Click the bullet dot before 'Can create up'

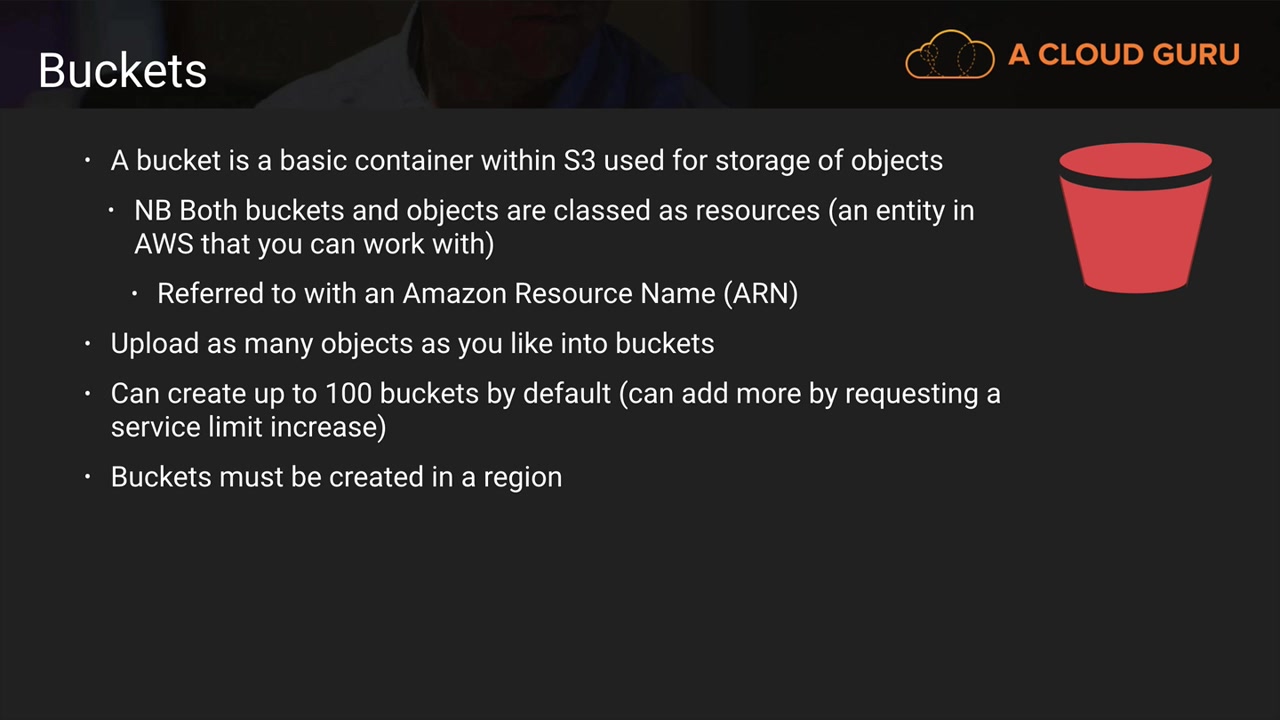(x=88, y=393)
